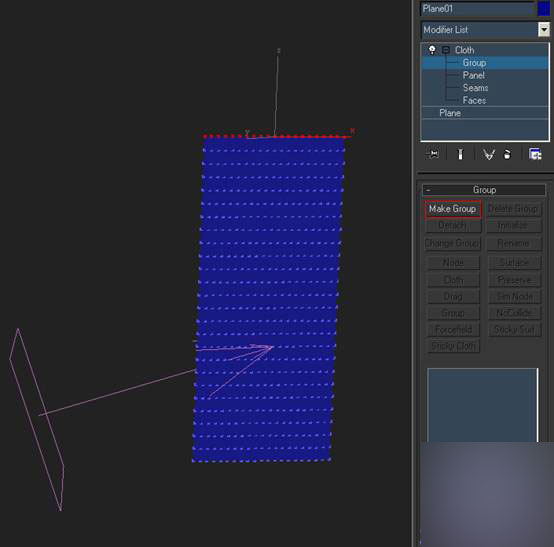Viewport: 554px width, 547px height.
Task: Click the Plane01 object name field
Action: (477, 8)
